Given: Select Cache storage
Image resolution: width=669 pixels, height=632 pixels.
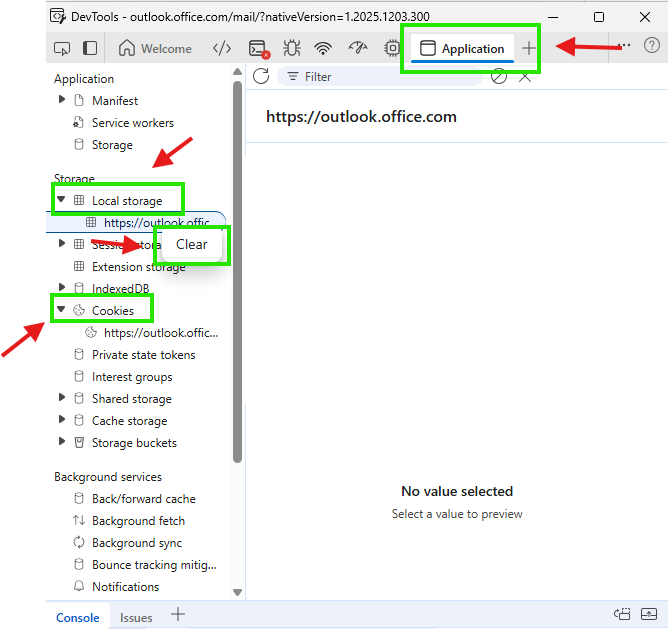Looking at the screenshot, I should click(x=129, y=421).
